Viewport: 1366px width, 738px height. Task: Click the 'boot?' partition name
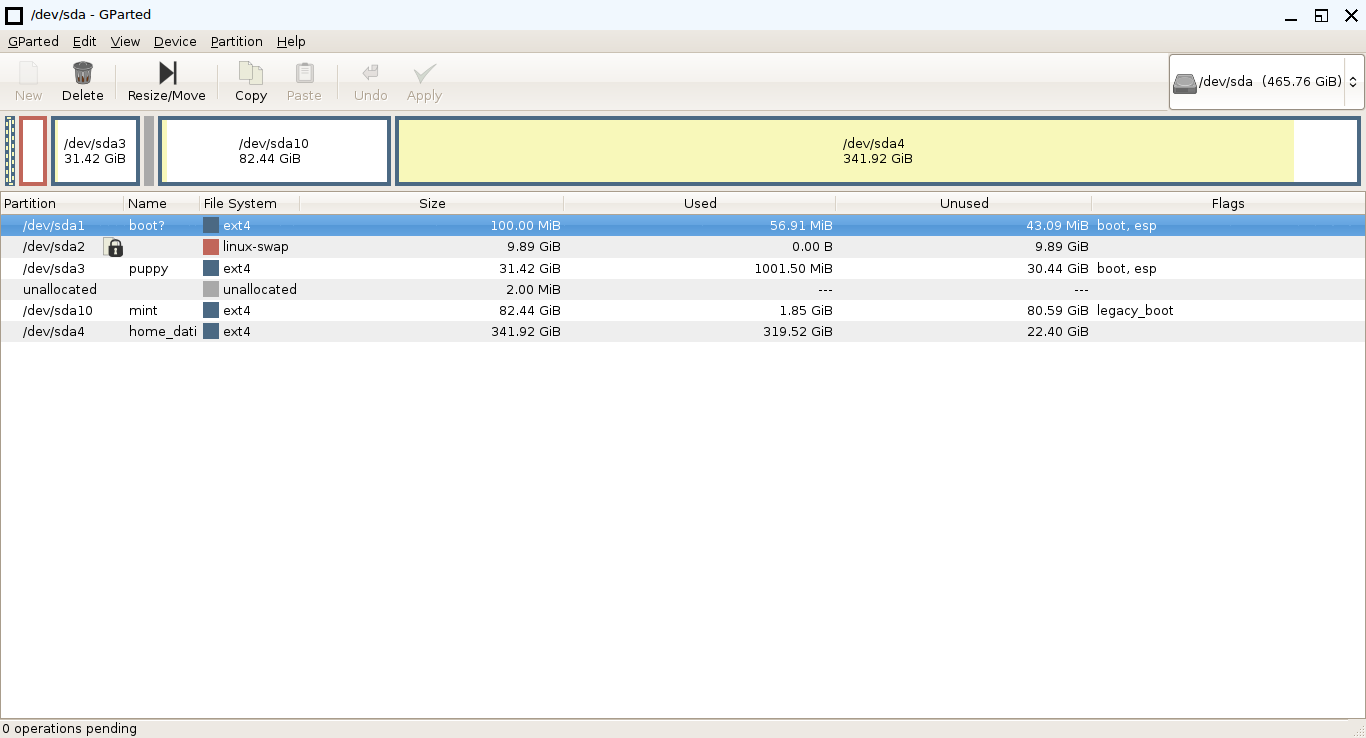click(x=147, y=226)
